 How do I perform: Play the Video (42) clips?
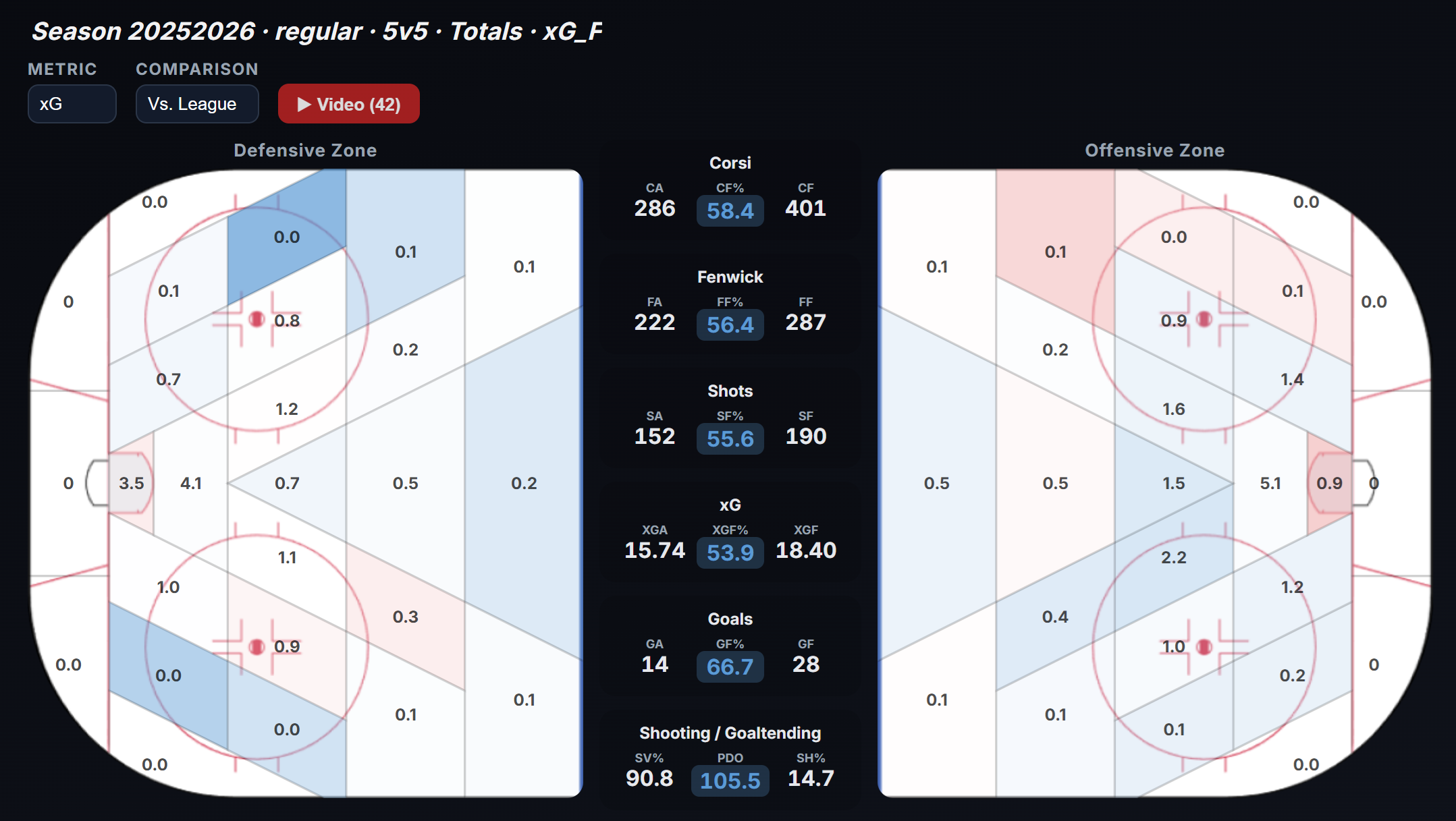(348, 104)
